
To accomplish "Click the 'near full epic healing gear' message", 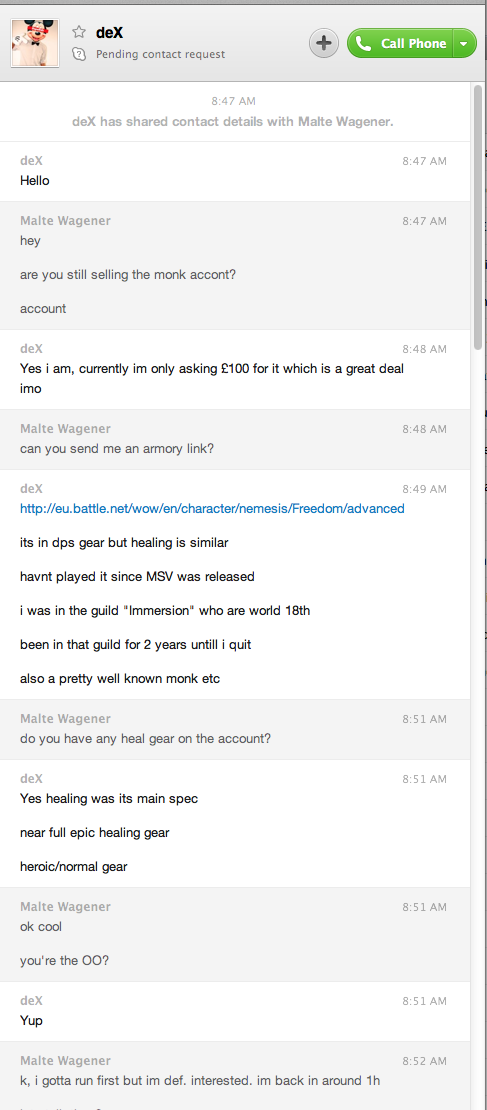I will [95, 832].
